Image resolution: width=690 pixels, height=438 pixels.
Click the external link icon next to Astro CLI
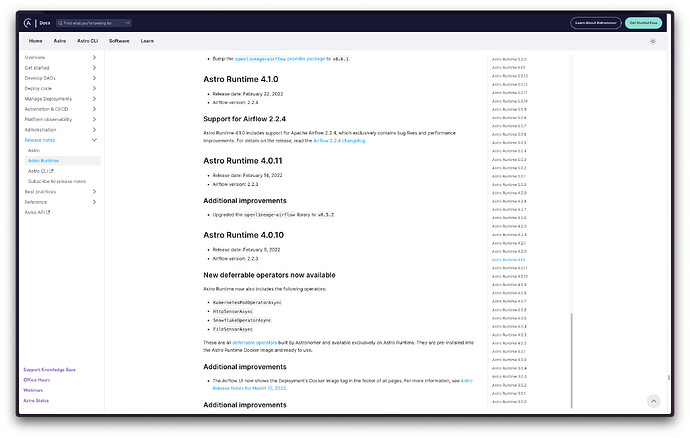pos(51,171)
